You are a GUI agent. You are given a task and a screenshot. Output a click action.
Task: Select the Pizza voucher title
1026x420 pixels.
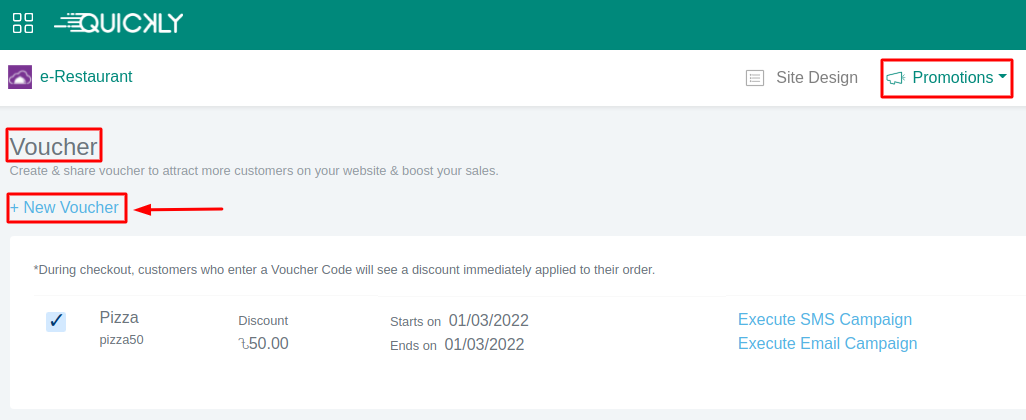pos(119,318)
